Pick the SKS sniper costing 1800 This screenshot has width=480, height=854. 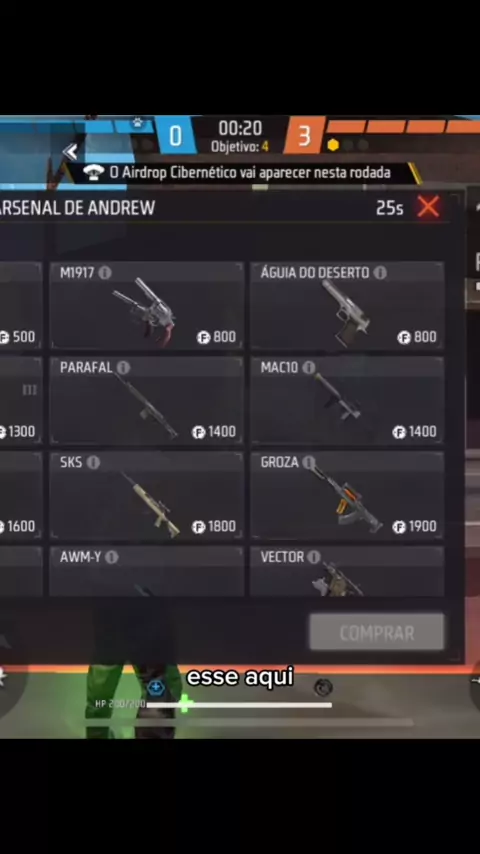147,495
